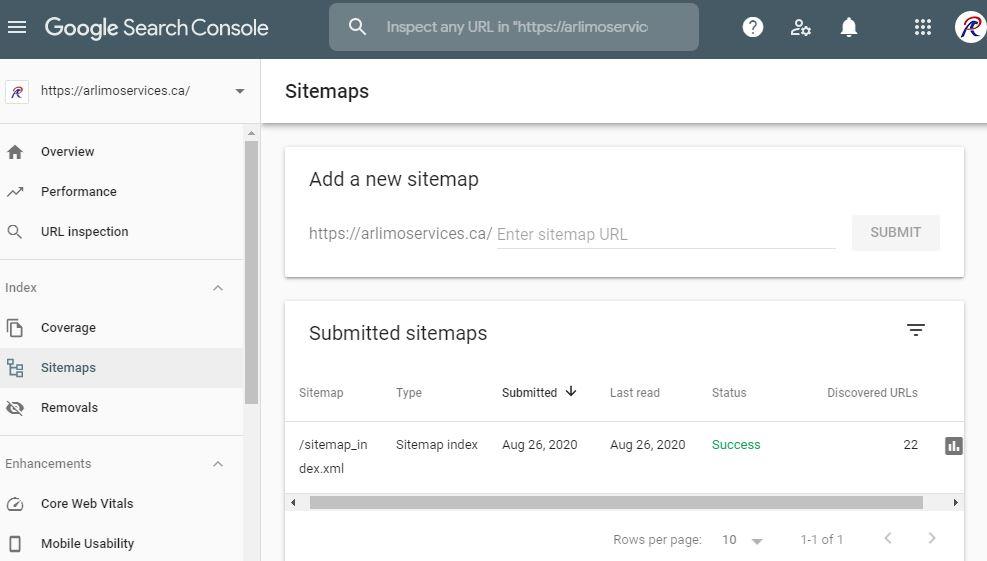Open users and permissions settings icon

tap(801, 27)
